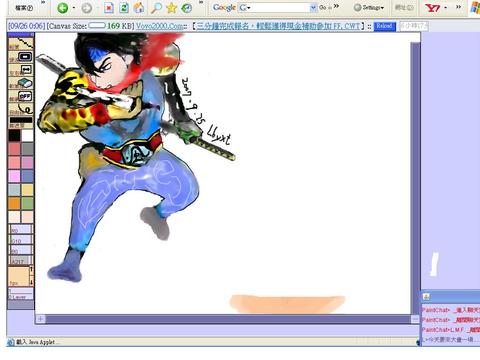
Task: Open Favorites with the star icon
Action: 171,8
